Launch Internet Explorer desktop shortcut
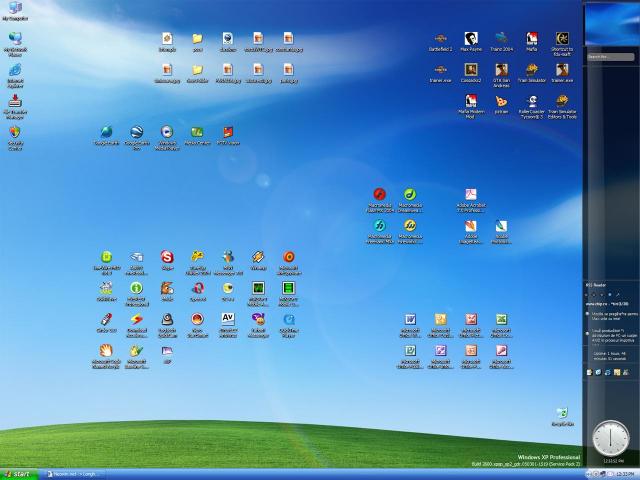This screenshot has width=640, height=480. click(x=15, y=76)
